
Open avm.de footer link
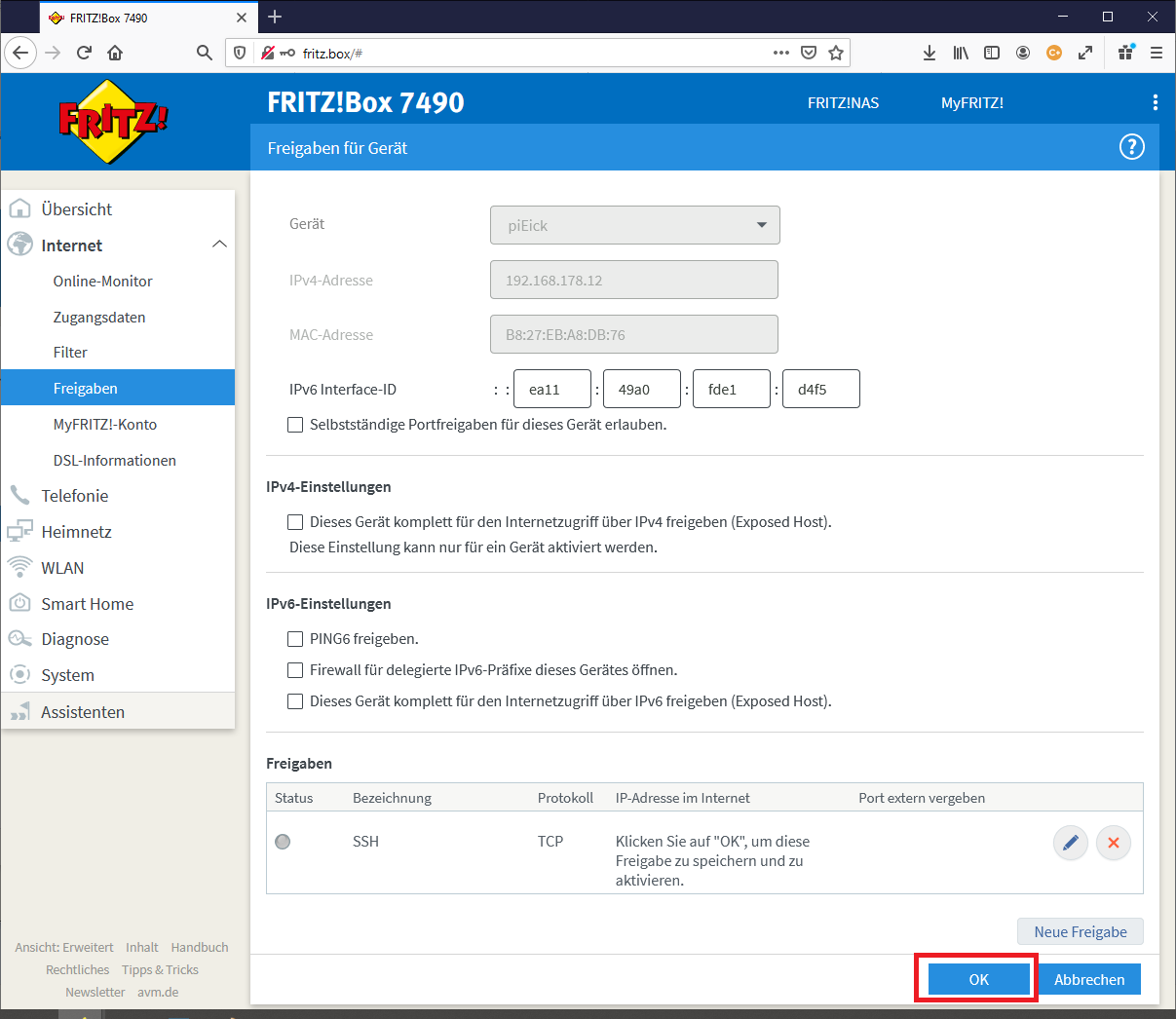pyautogui.click(x=158, y=993)
